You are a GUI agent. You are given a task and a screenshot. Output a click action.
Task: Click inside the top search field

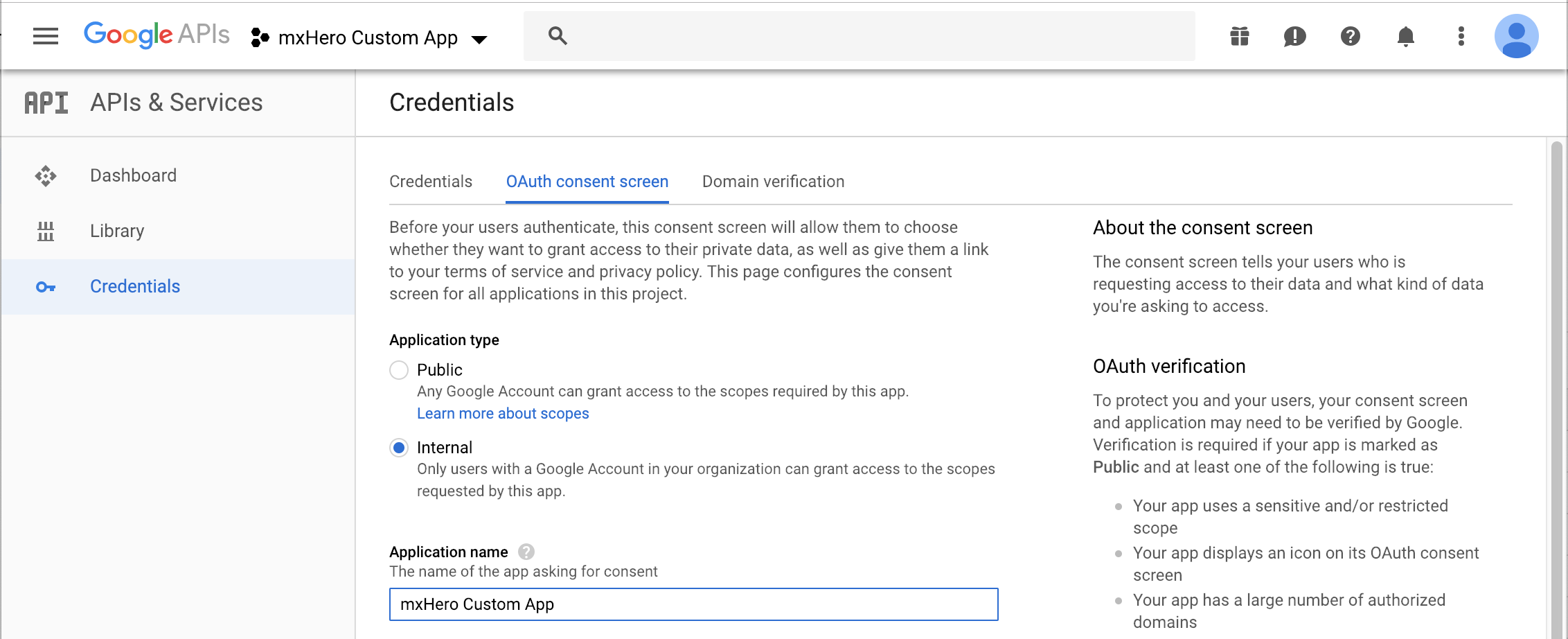coord(859,36)
